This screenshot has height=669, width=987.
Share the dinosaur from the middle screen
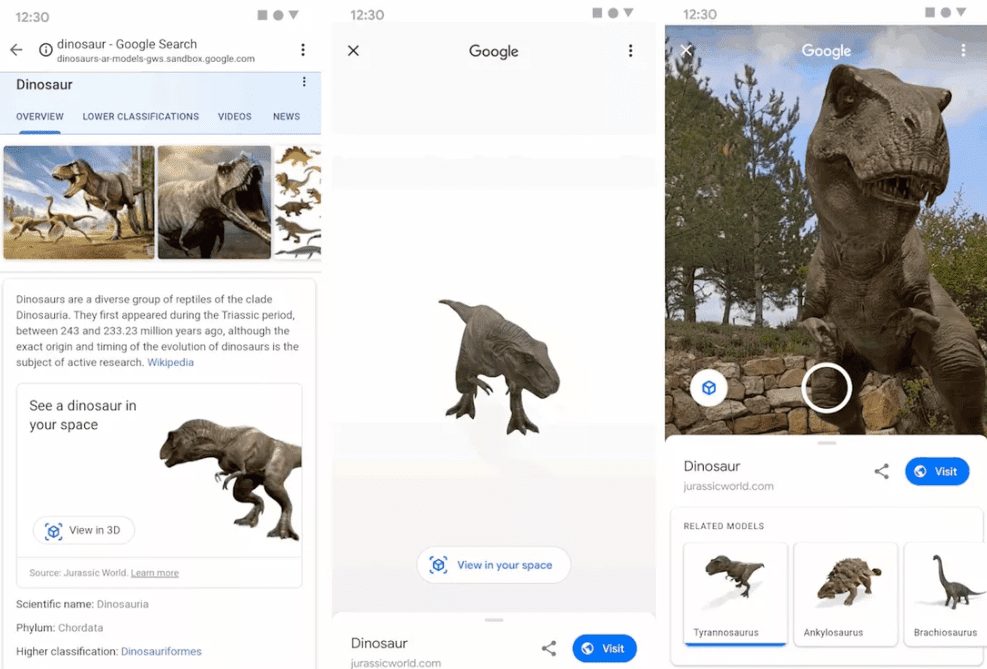549,648
